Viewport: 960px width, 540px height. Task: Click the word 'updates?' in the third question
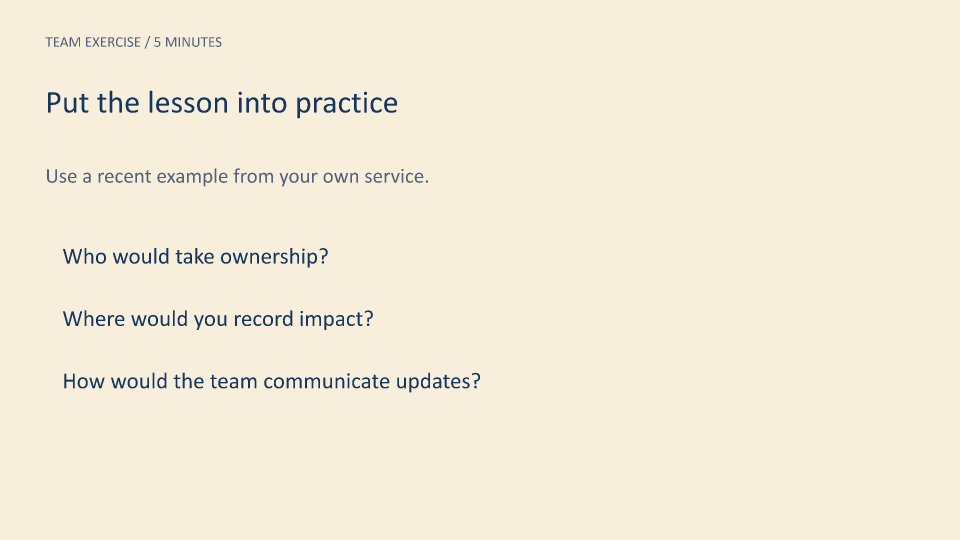click(x=438, y=381)
